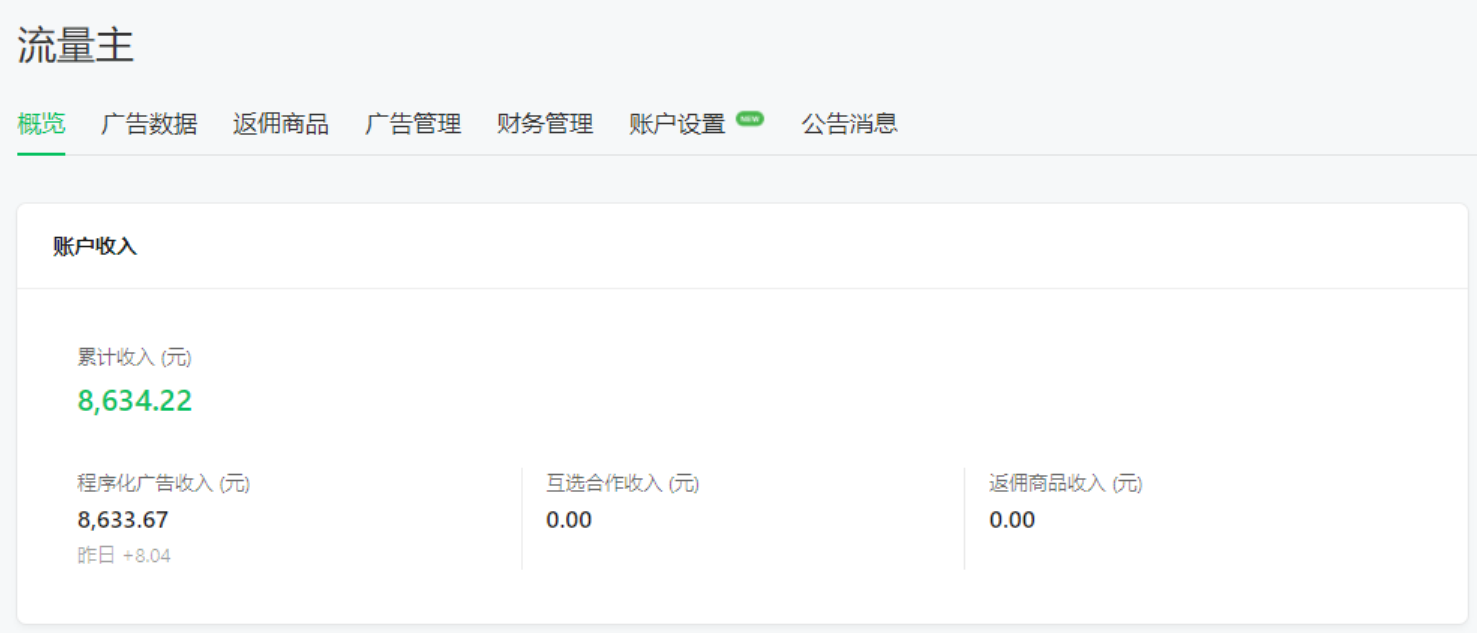Image resolution: width=1477 pixels, height=633 pixels.
Task: Click the 返佣商品收入 (元) label
Action: pos(1066,484)
